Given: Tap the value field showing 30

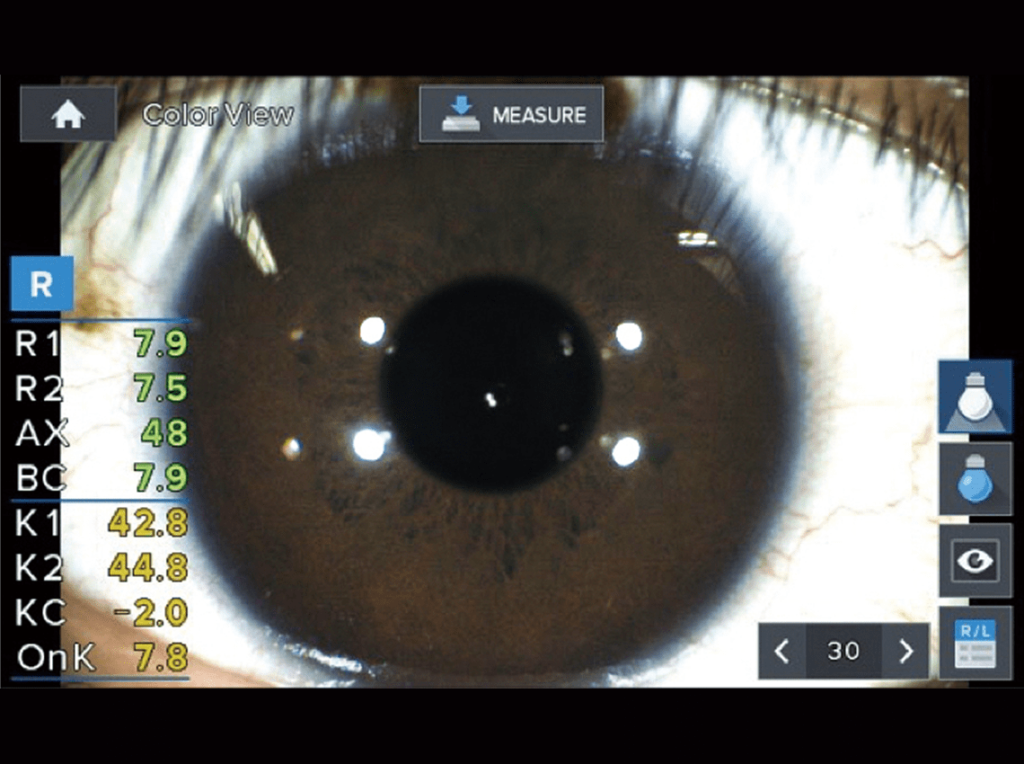Looking at the screenshot, I should [843, 651].
